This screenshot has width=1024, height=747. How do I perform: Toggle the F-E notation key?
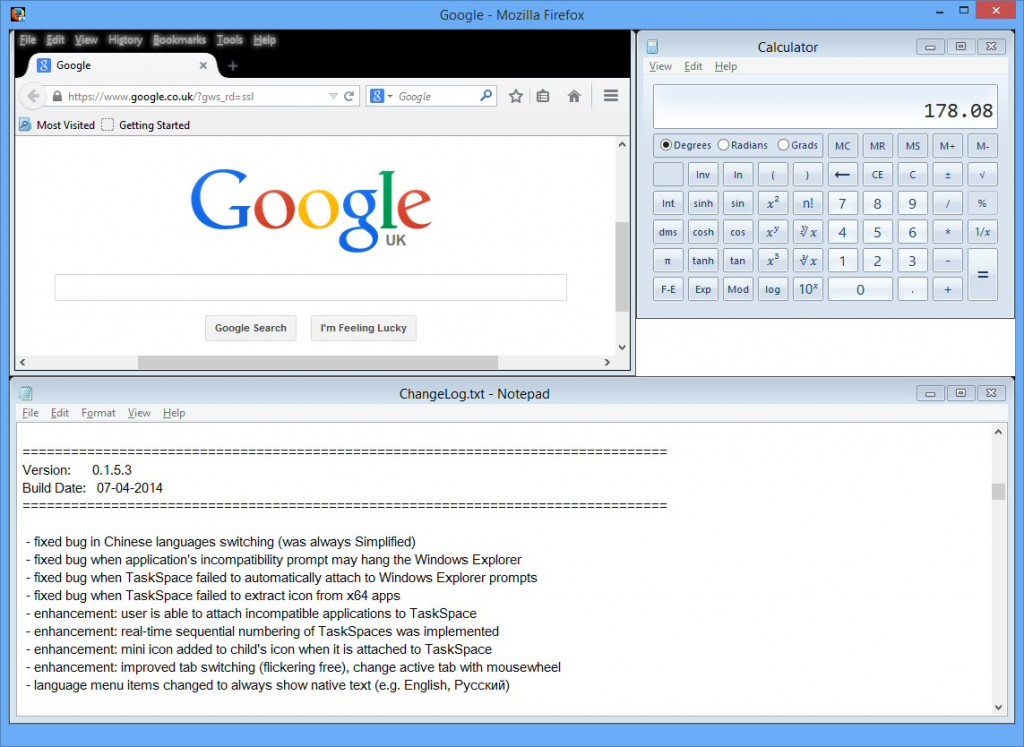(667, 289)
